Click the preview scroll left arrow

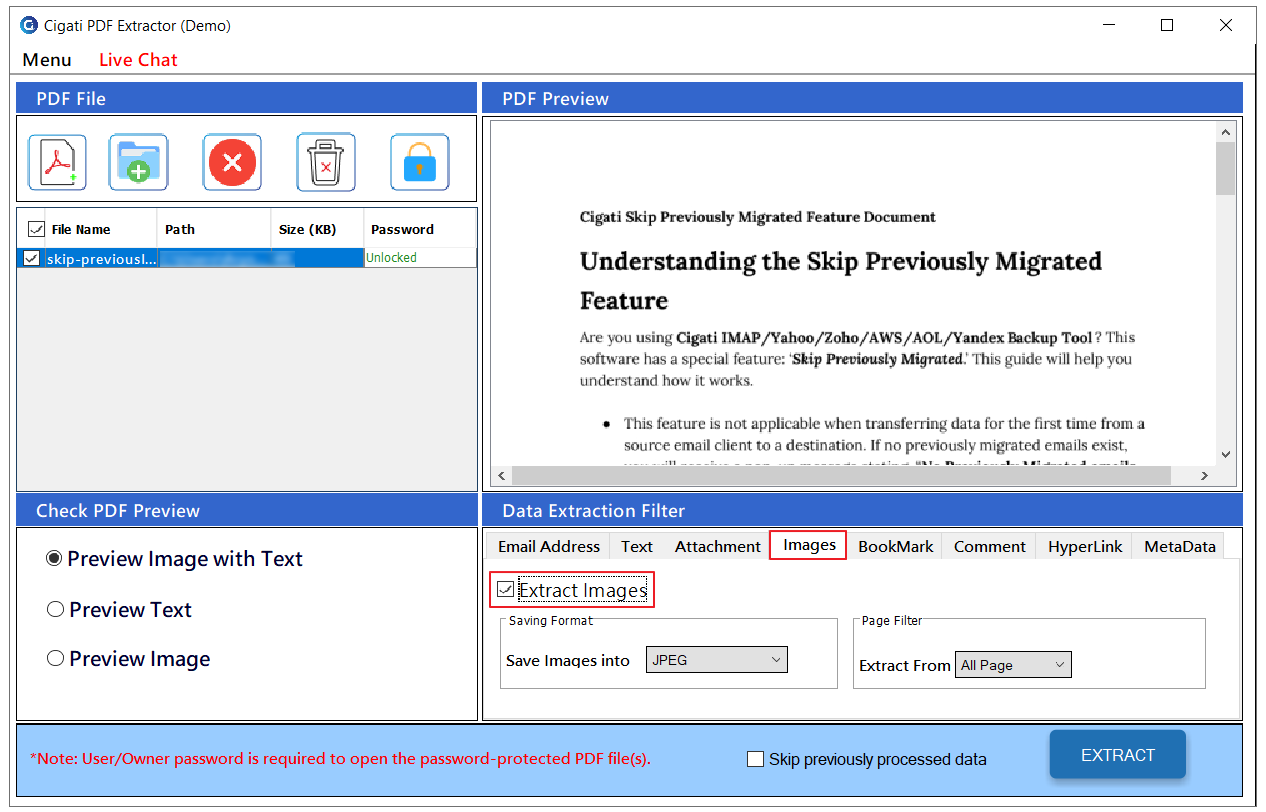503,476
